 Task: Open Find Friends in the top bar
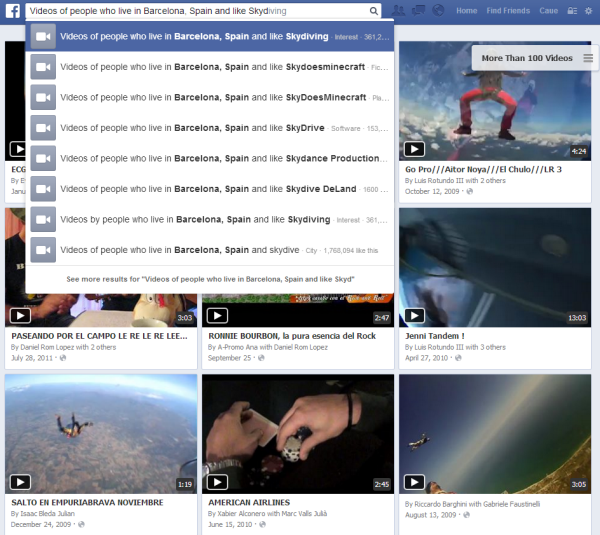tap(507, 11)
